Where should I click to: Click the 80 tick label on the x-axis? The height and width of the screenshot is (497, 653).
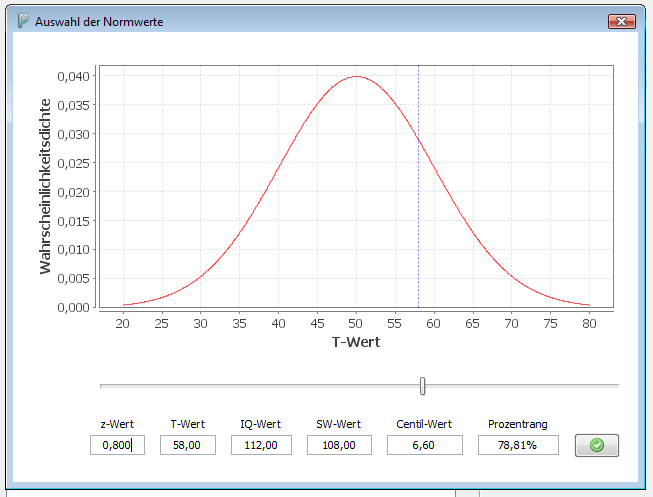pos(588,323)
